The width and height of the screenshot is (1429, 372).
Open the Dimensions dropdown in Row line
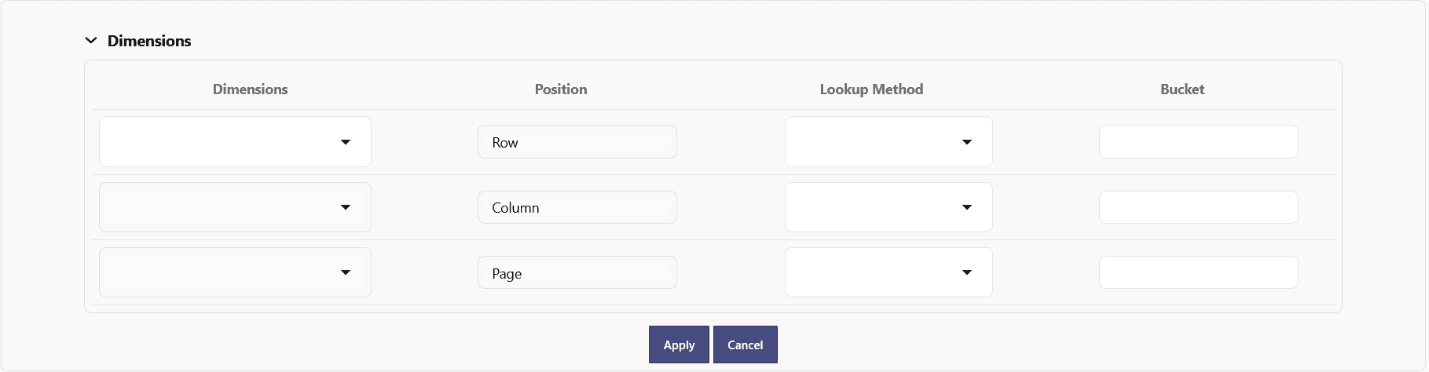click(x=235, y=142)
